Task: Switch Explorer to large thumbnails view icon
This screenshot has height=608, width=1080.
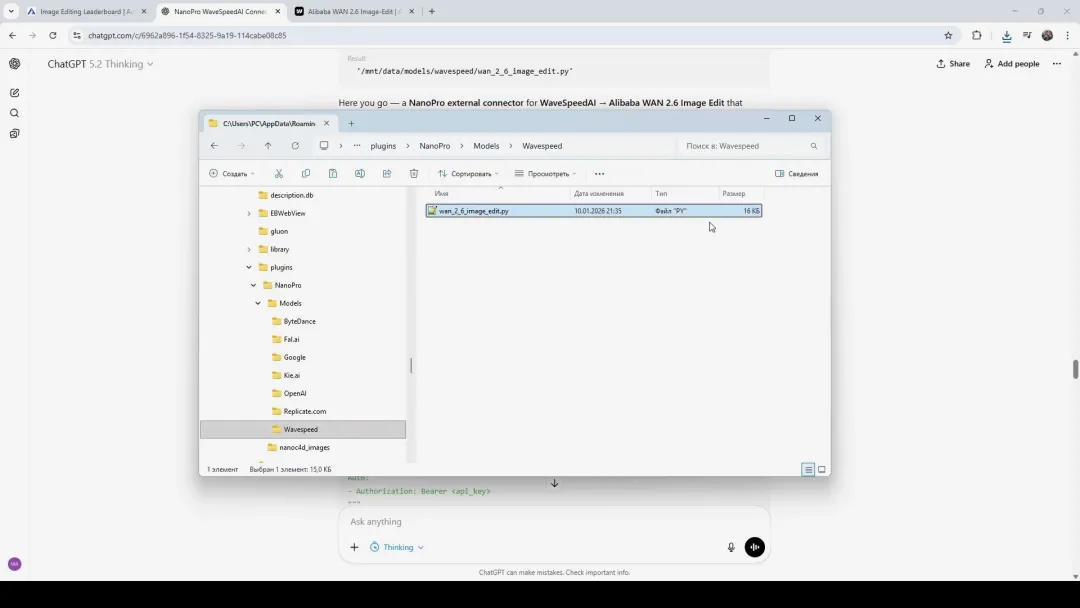Action: [x=822, y=470]
